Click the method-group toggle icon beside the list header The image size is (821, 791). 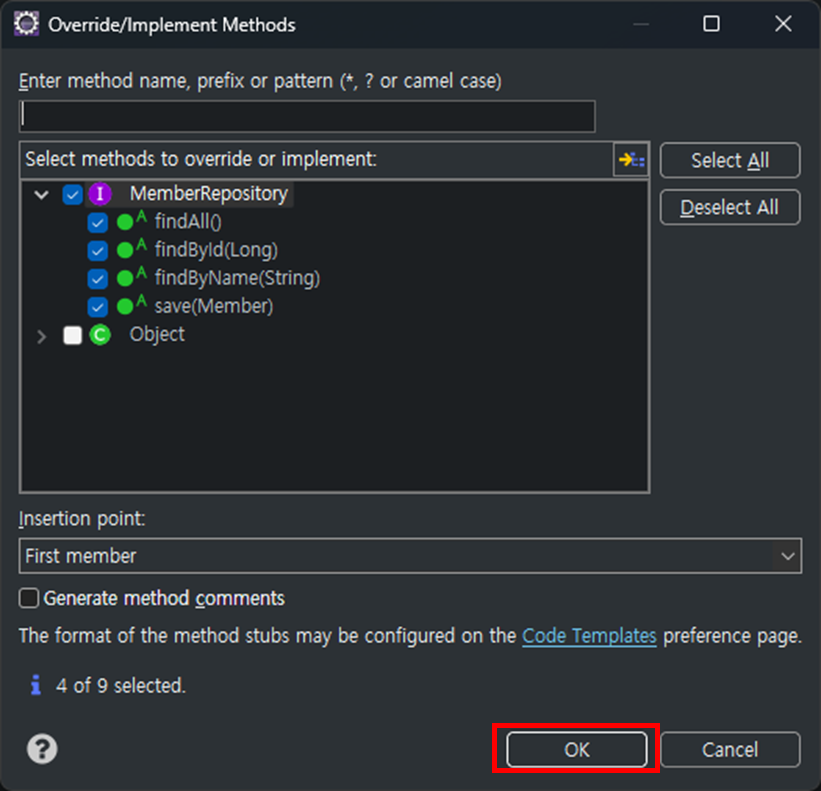click(631, 159)
